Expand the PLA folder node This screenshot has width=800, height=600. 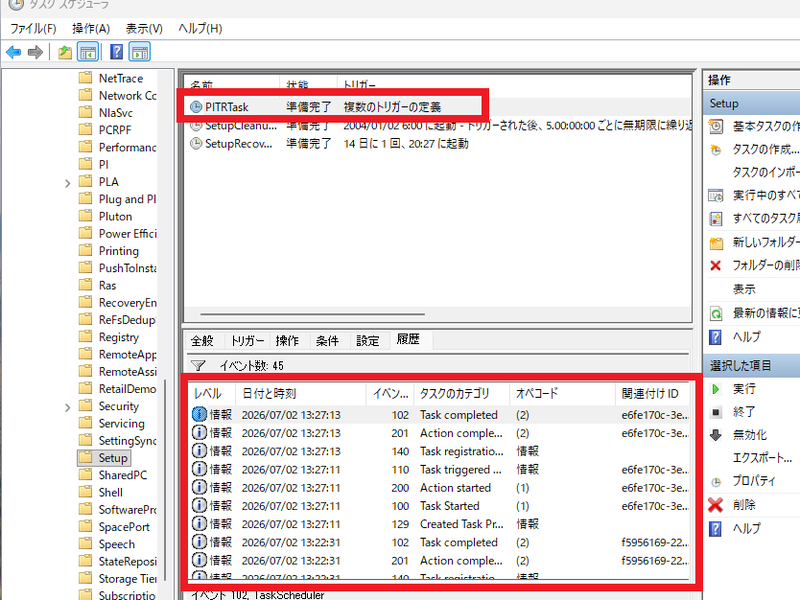click(x=67, y=183)
